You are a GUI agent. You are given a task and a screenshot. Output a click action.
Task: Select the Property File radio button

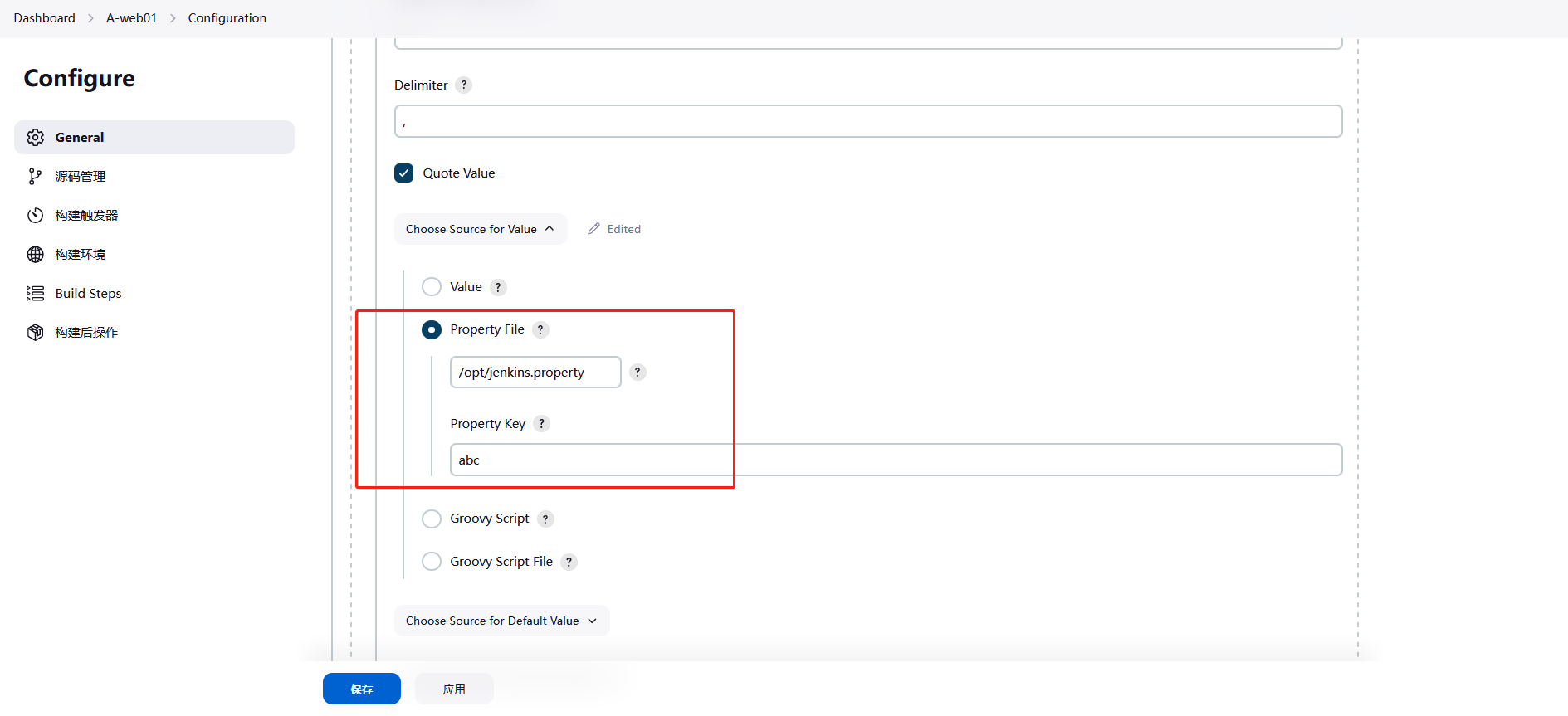[432, 330]
